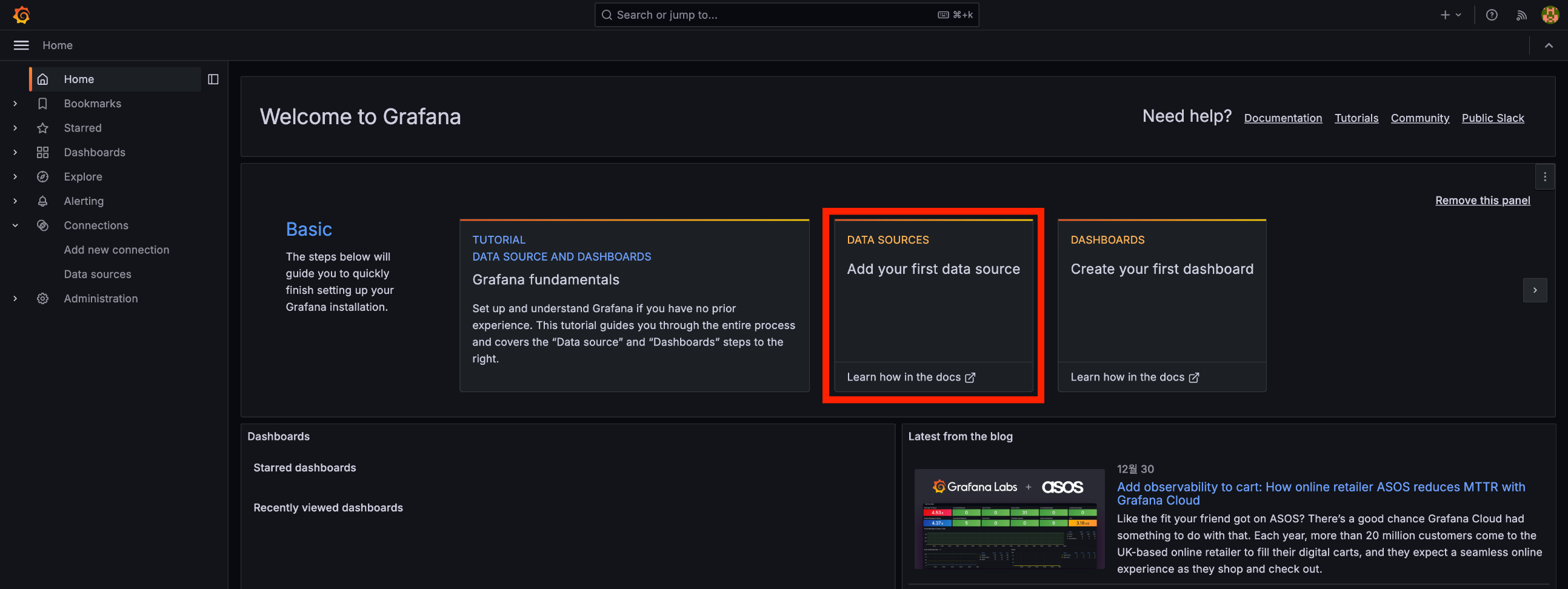The image size is (1568, 589).
Task: Open the plus create-new menu
Action: (1450, 15)
